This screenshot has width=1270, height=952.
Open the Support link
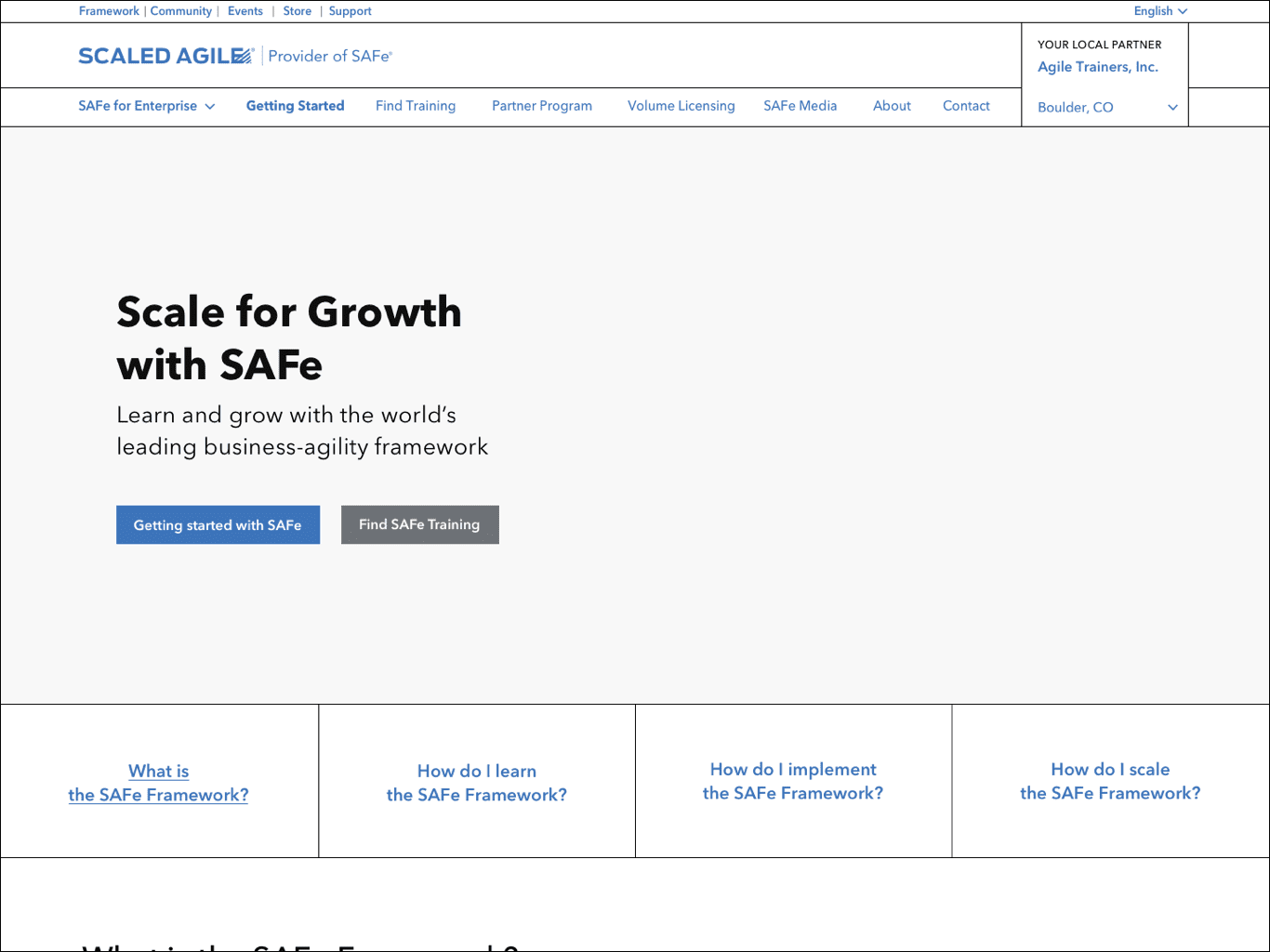(350, 11)
